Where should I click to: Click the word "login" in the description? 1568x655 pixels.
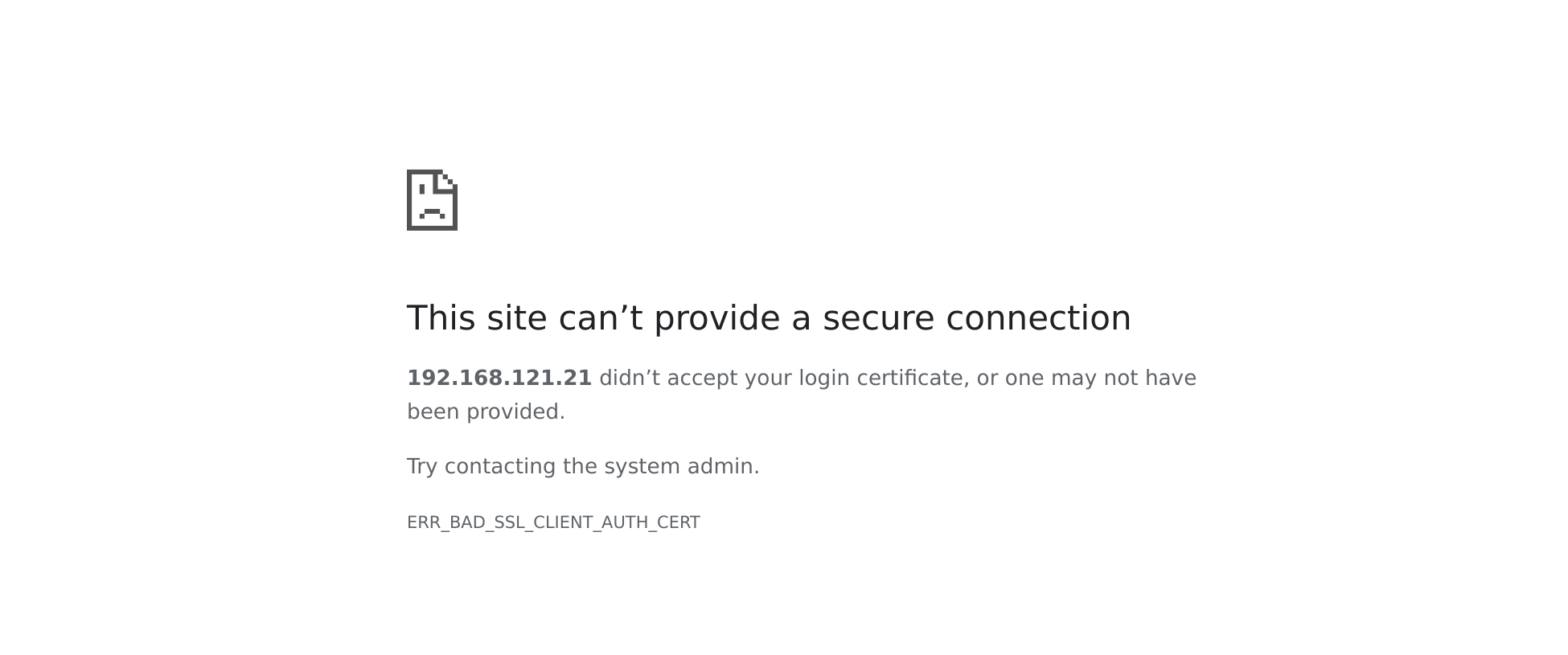coord(823,378)
